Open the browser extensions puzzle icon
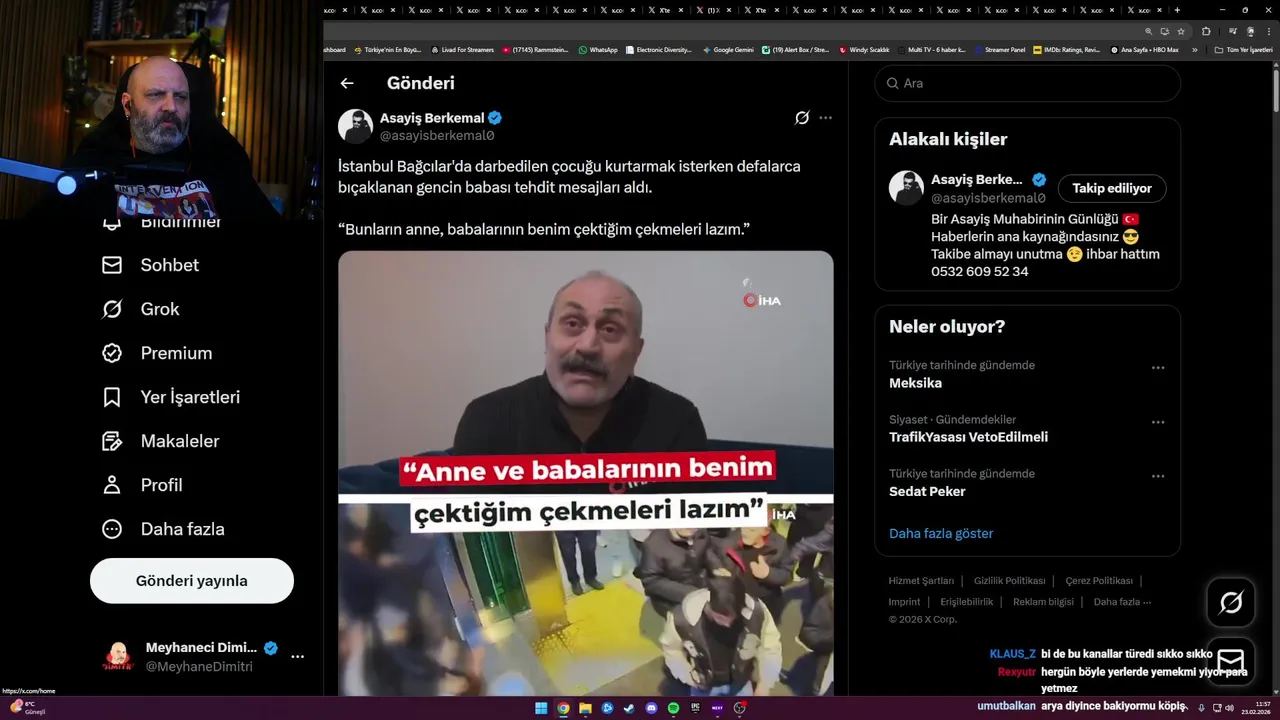 coord(1205,31)
